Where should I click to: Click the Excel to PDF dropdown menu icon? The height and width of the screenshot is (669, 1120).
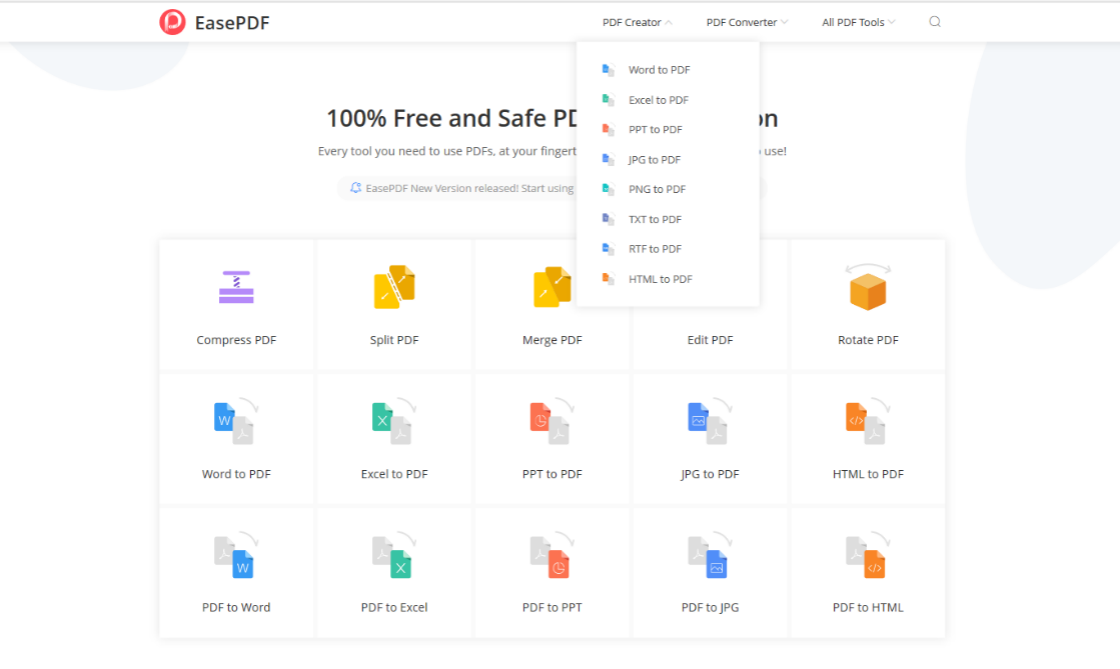(x=608, y=100)
